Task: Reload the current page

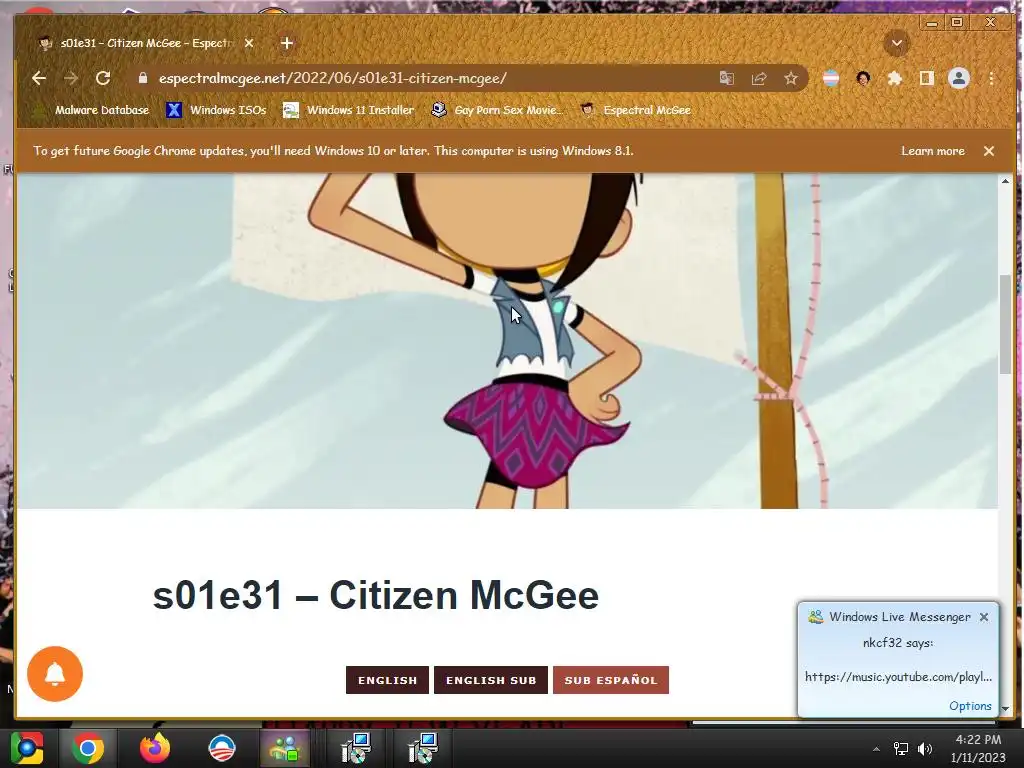Action: point(103,78)
